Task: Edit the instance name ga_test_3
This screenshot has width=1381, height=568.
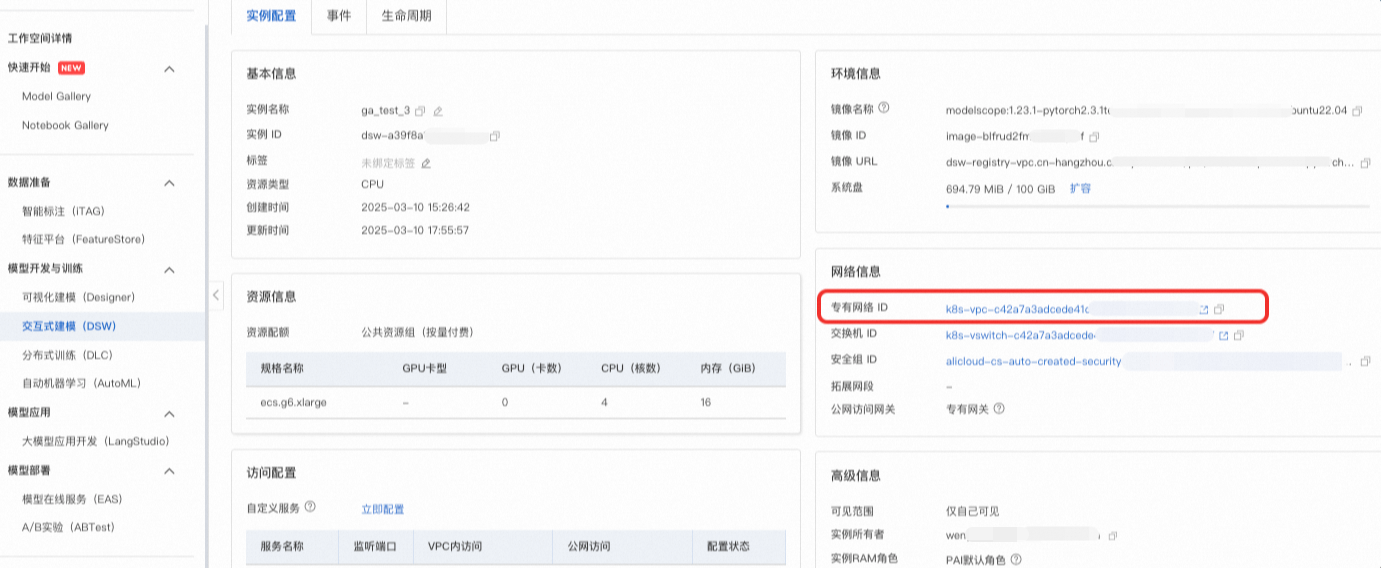Action: 438,110
